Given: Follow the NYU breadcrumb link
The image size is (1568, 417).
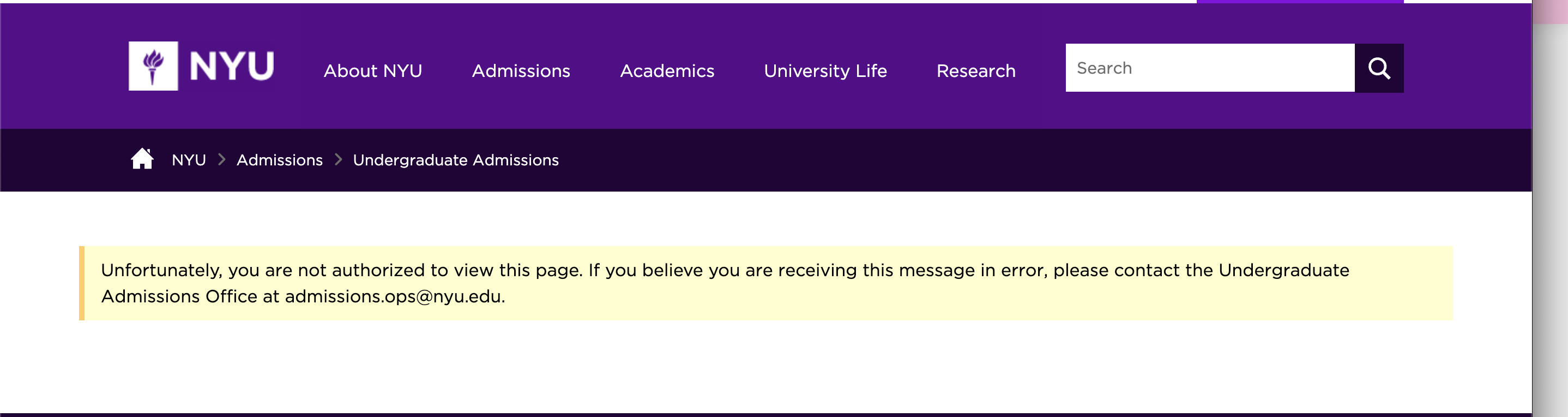Looking at the screenshot, I should (189, 160).
